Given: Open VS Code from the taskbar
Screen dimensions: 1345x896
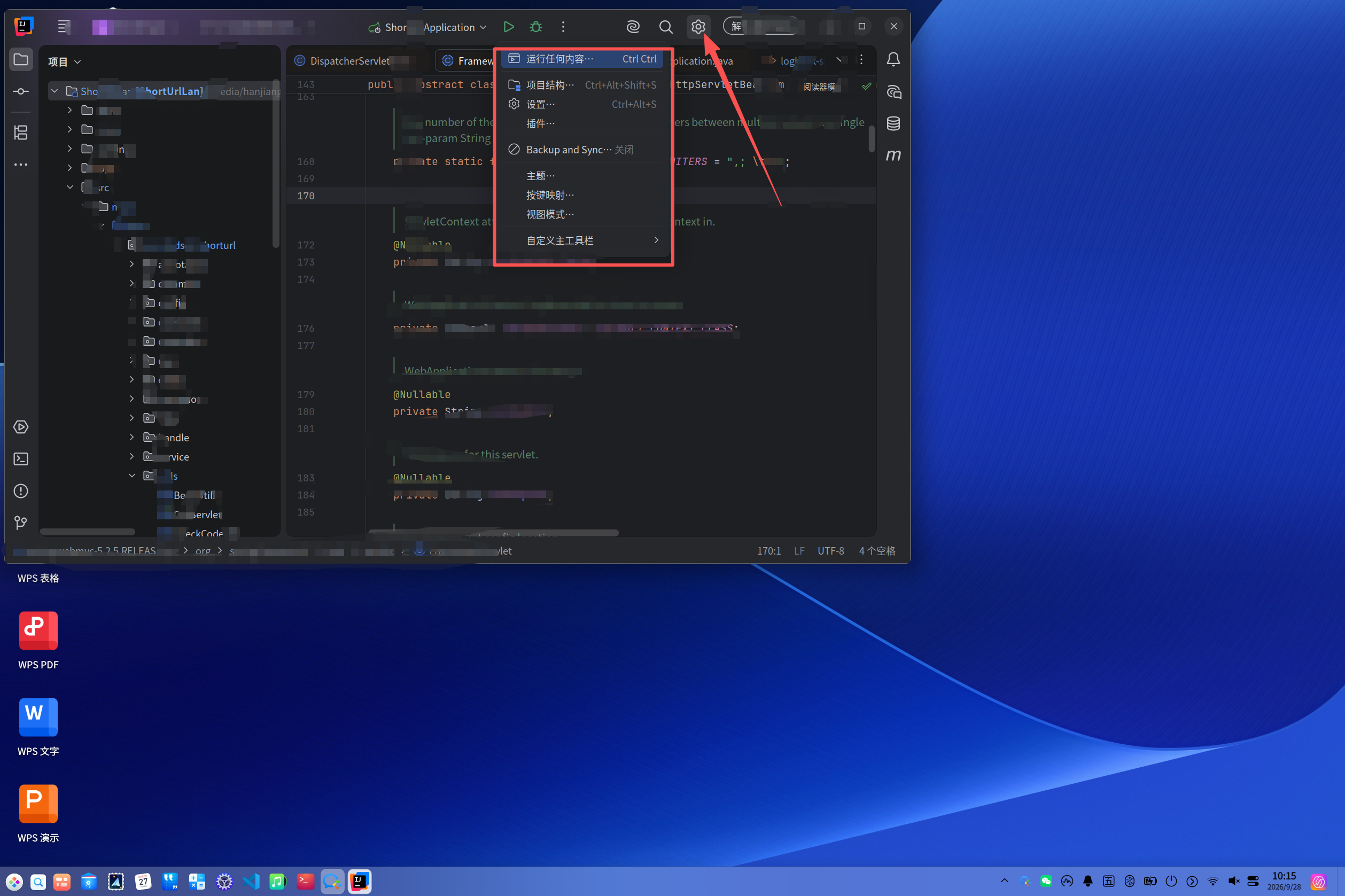Looking at the screenshot, I should (251, 882).
